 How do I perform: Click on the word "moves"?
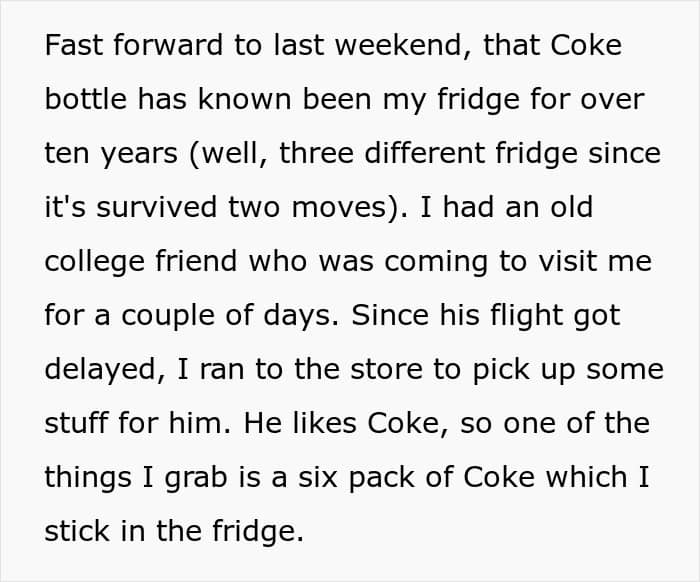pyautogui.click(x=339, y=208)
